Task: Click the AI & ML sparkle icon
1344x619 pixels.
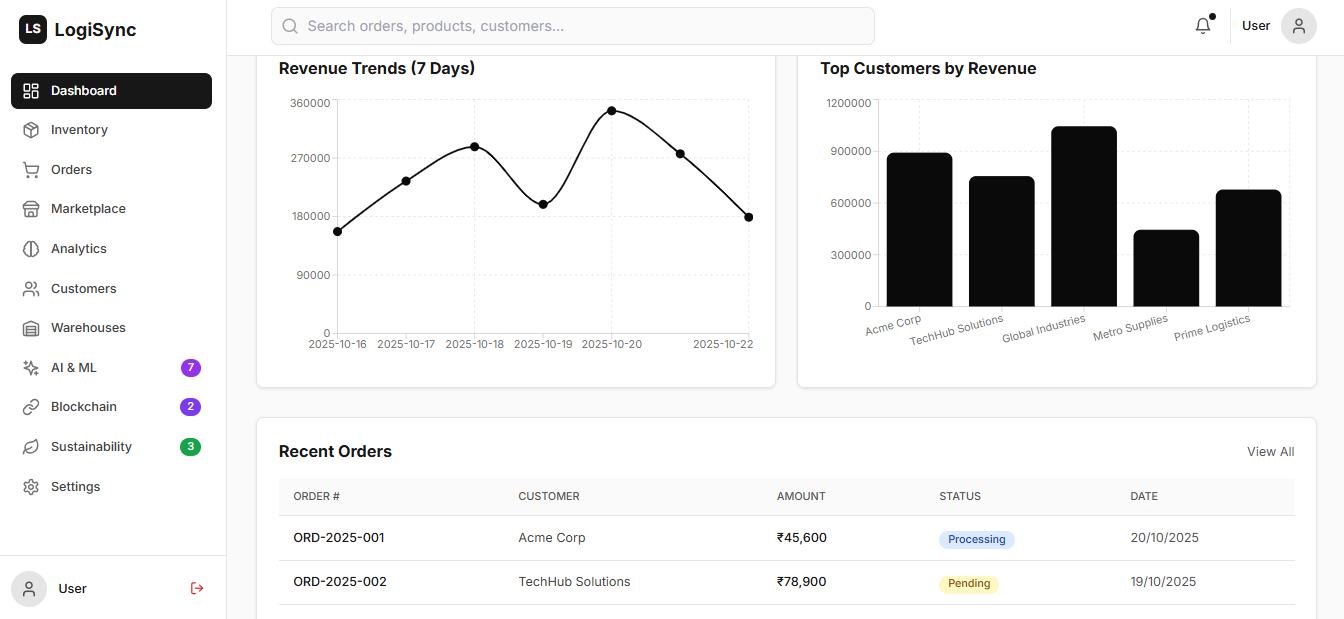Action: 31,368
